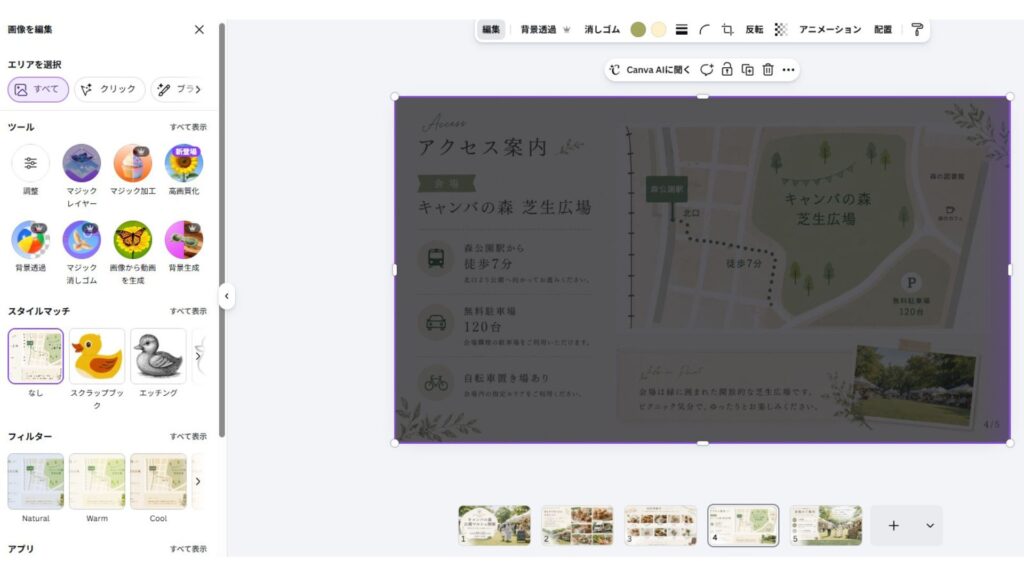Open the border style lines icon

681,29
